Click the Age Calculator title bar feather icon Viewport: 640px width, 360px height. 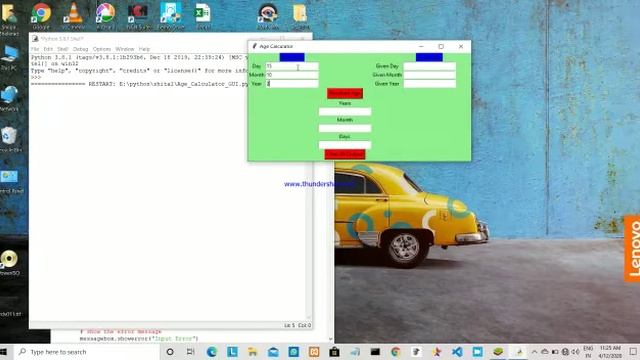pos(254,46)
